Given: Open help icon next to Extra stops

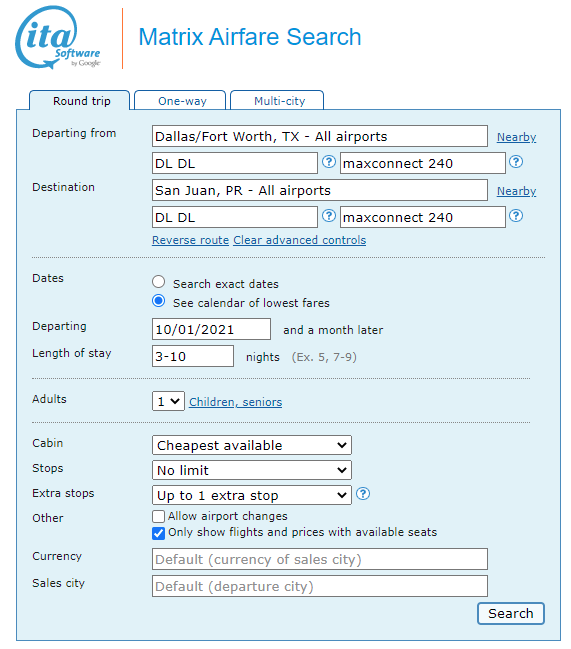Looking at the screenshot, I should tap(363, 494).
